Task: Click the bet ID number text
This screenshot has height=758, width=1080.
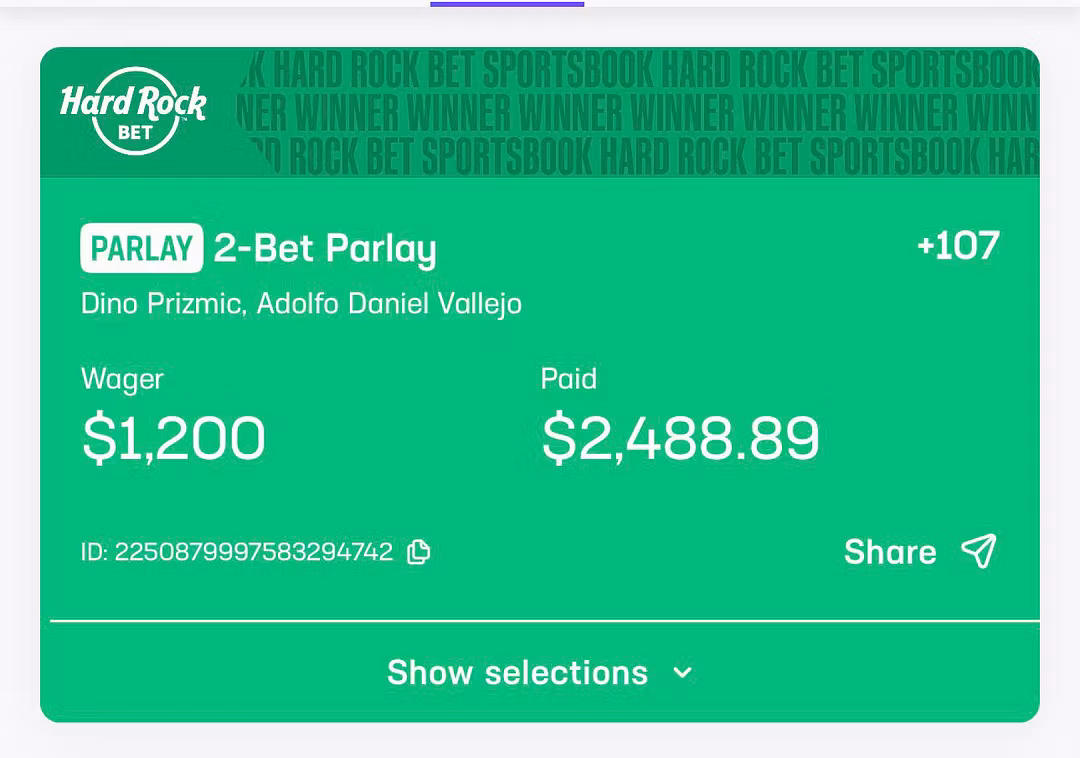Action: click(x=254, y=552)
